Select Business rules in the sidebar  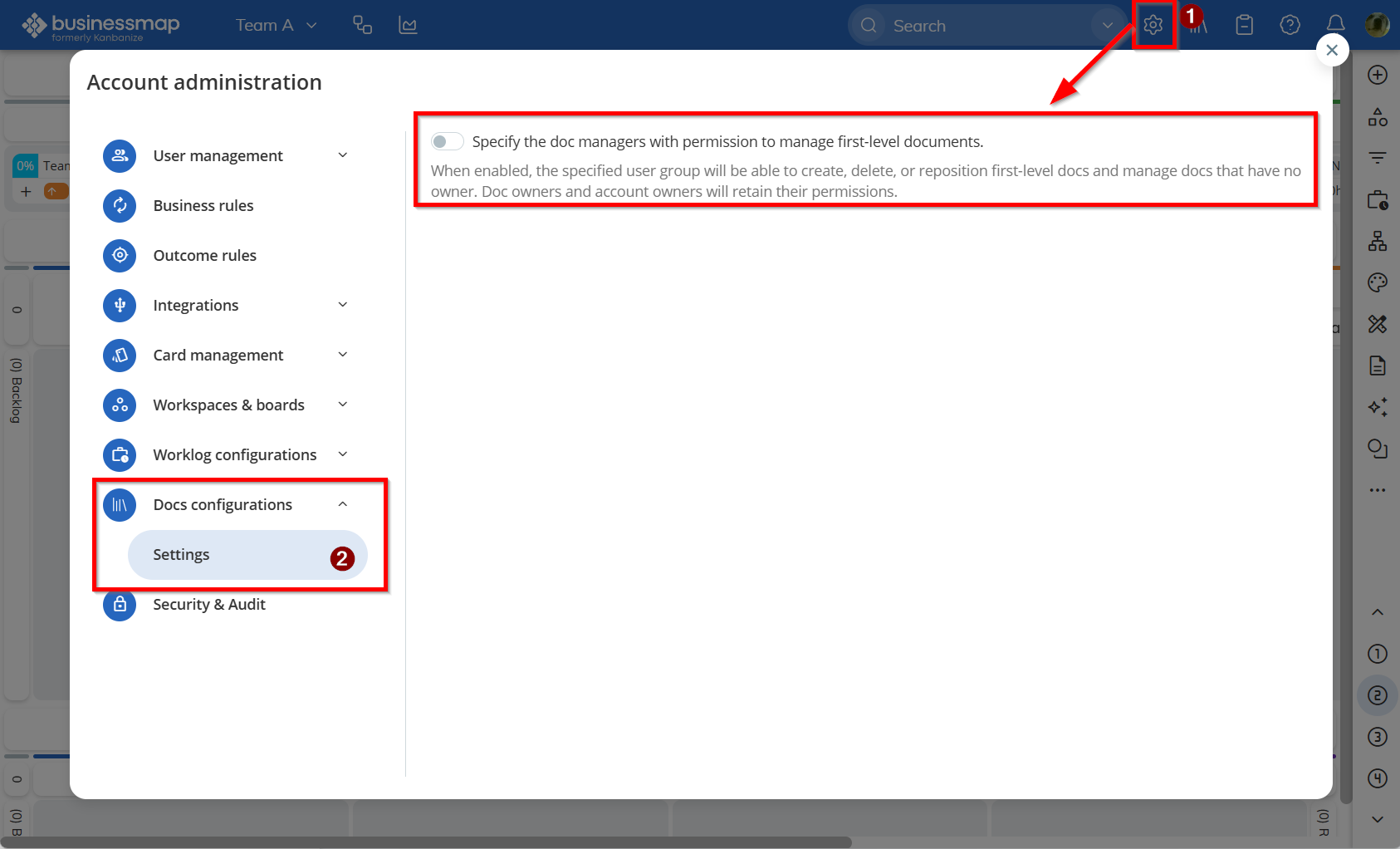pyautogui.click(x=203, y=206)
